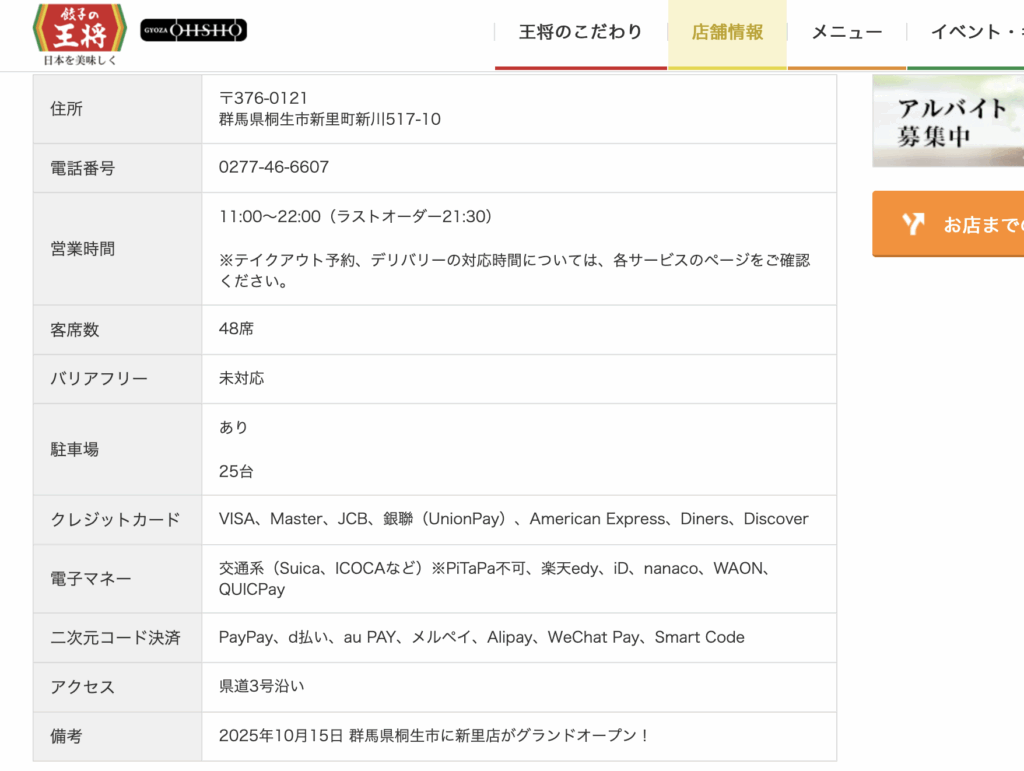Click the 営業時間 row label
Screen dimensions: 1024x771
pos(83,249)
